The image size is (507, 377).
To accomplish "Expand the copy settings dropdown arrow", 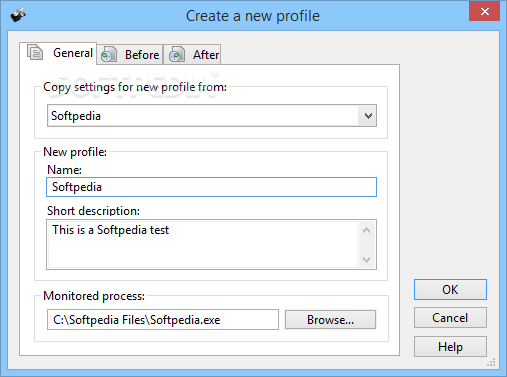I will coord(368,116).
